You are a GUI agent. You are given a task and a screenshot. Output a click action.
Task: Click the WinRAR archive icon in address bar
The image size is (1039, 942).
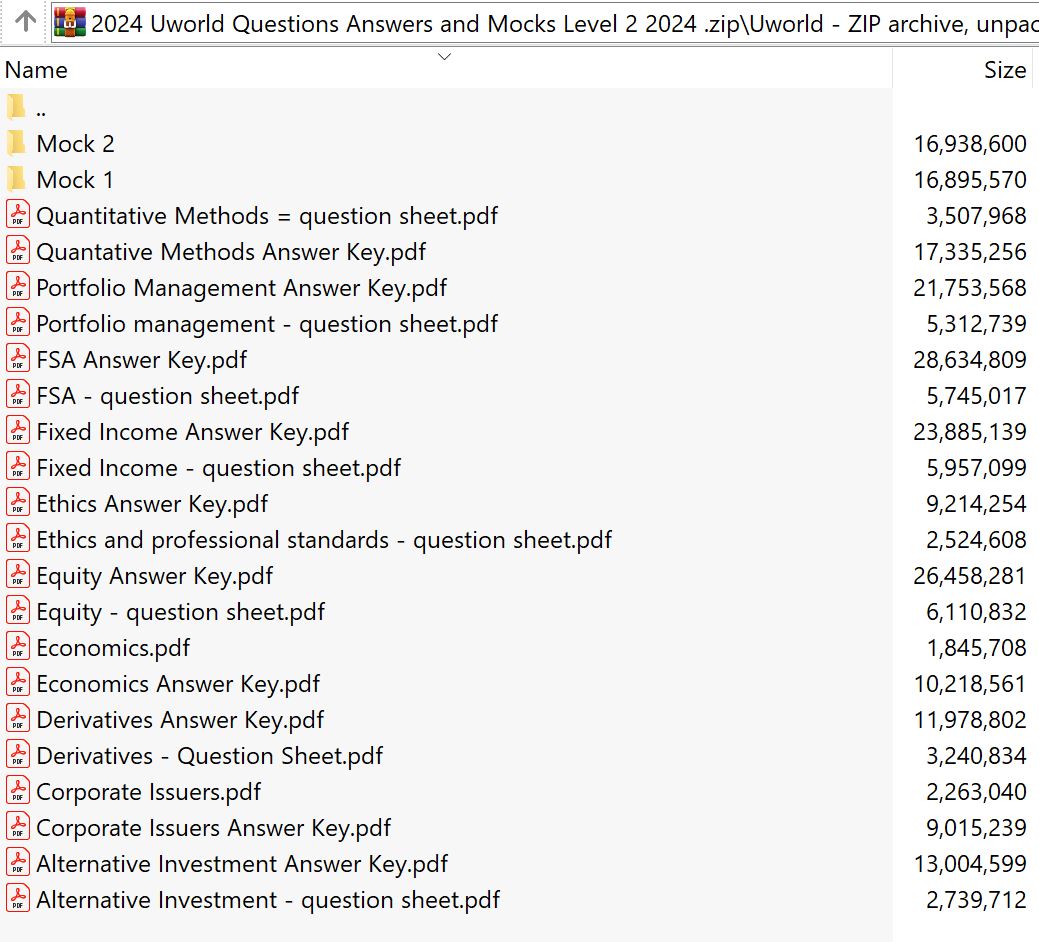[70, 21]
